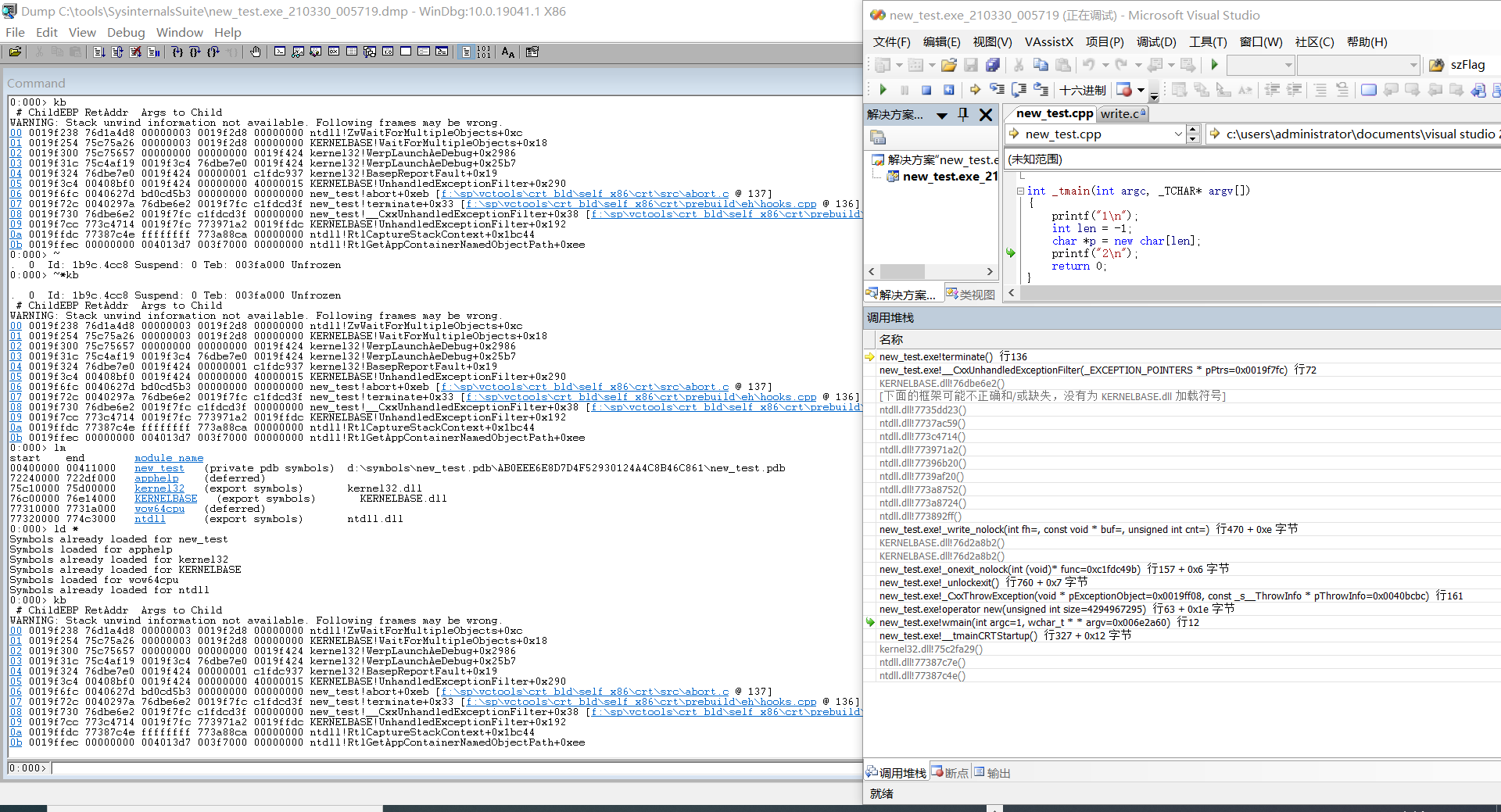Open the WinDbg Disassembly window icon
The image size is (1501, 812).
click(x=388, y=52)
